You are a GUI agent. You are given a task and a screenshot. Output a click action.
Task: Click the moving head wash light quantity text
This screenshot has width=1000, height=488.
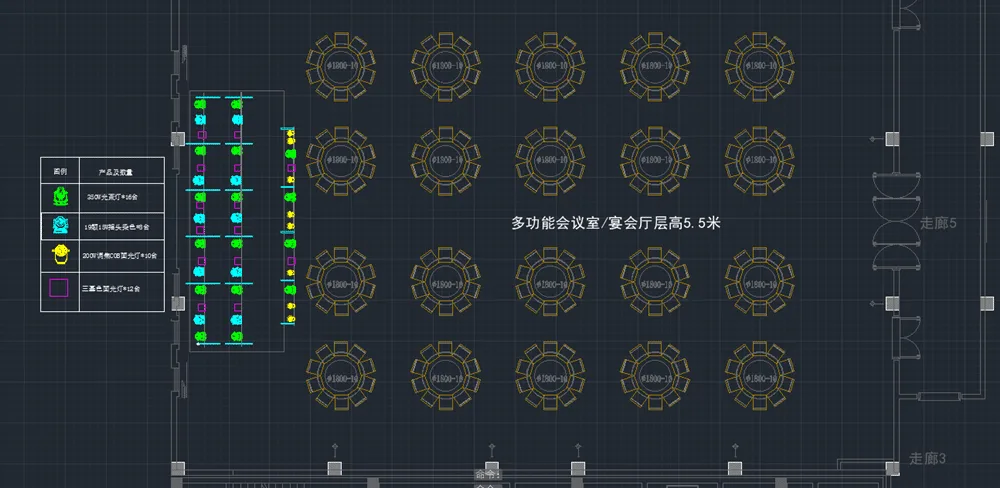pos(117,226)
